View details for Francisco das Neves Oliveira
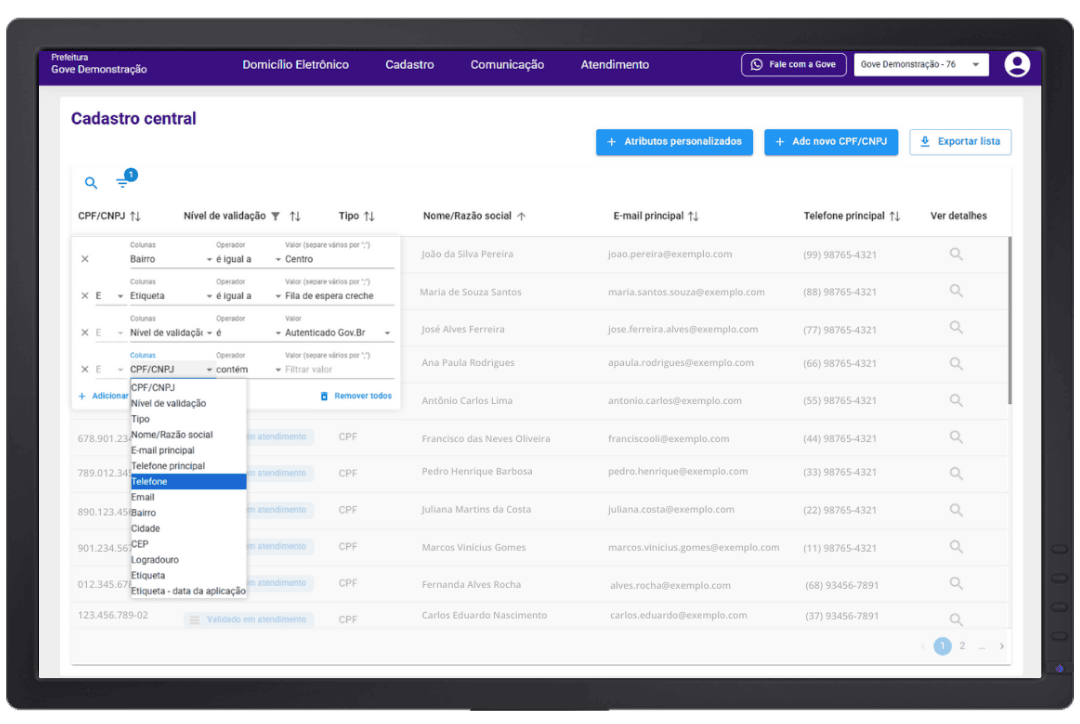1080x724 pixels. click(x=956, y=437)
